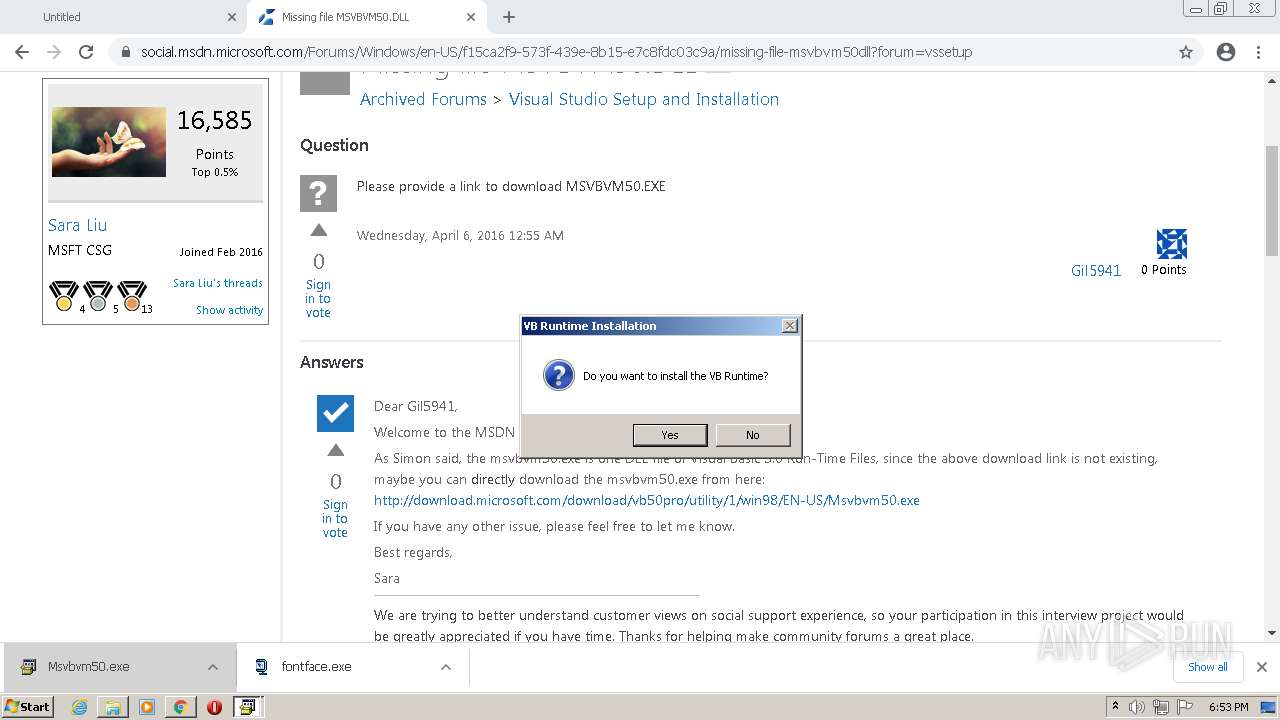Click Sara Liu's profile picture

(109, 142)
